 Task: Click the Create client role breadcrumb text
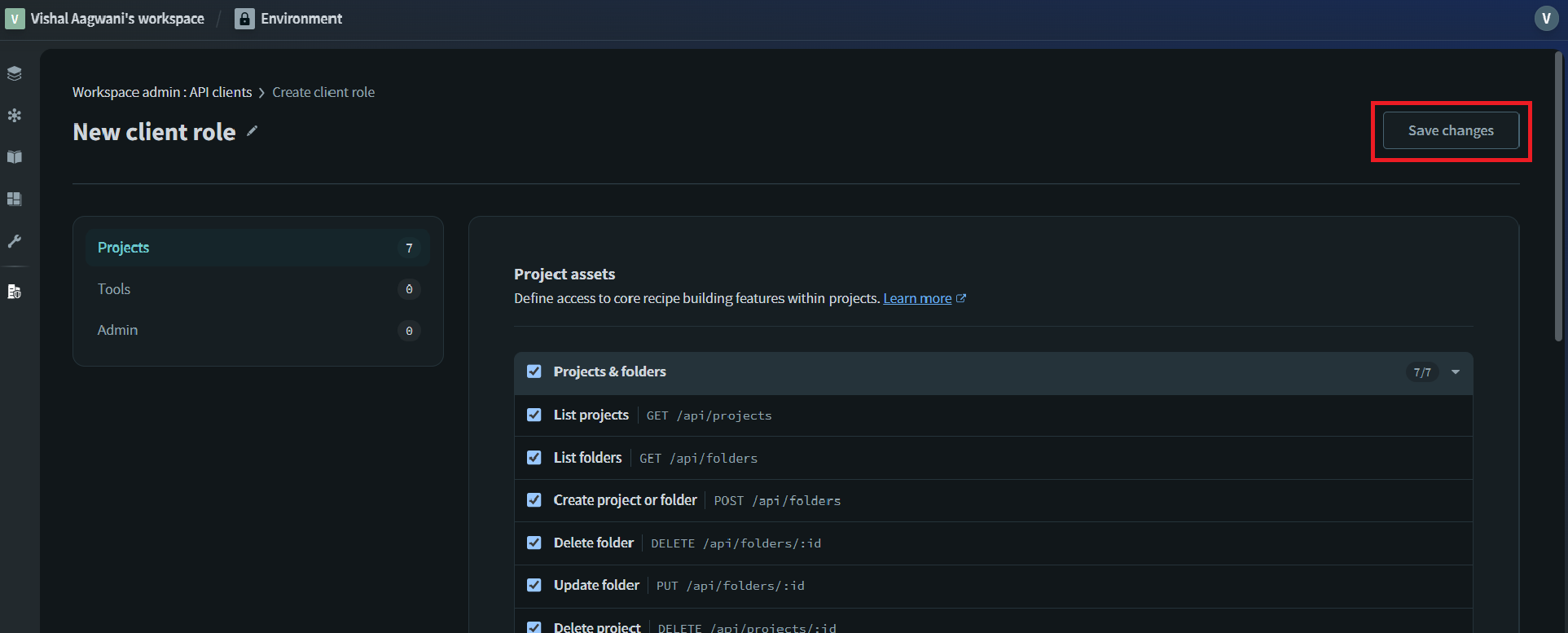[323, 92]
